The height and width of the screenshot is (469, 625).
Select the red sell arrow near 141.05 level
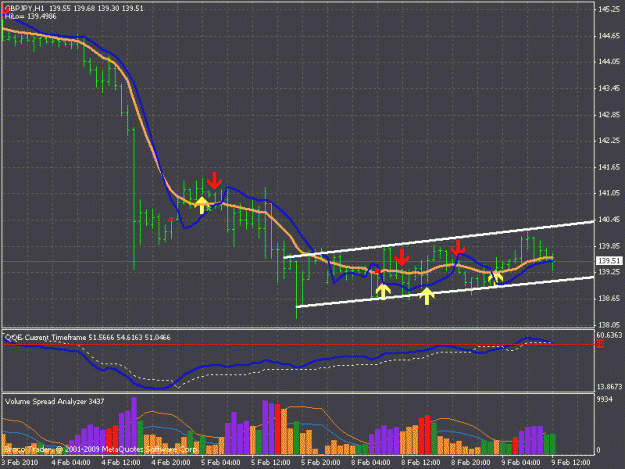point(214,181)
